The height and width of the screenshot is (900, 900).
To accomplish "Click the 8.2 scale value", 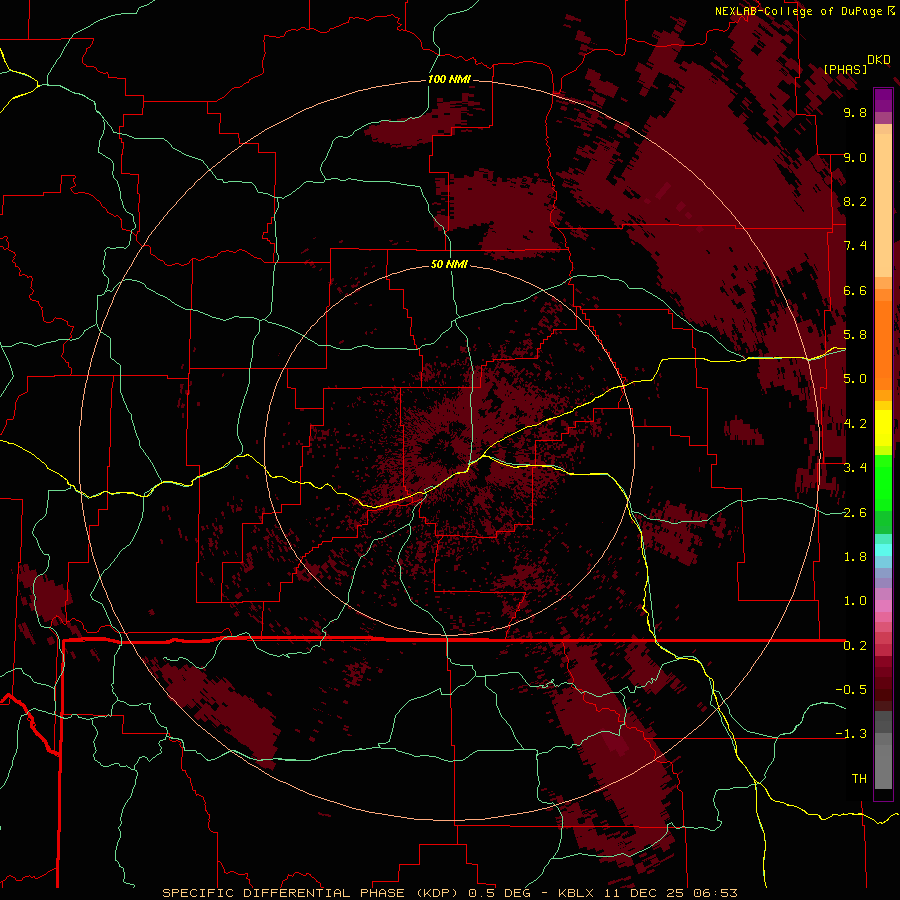I will coord(855,202).
